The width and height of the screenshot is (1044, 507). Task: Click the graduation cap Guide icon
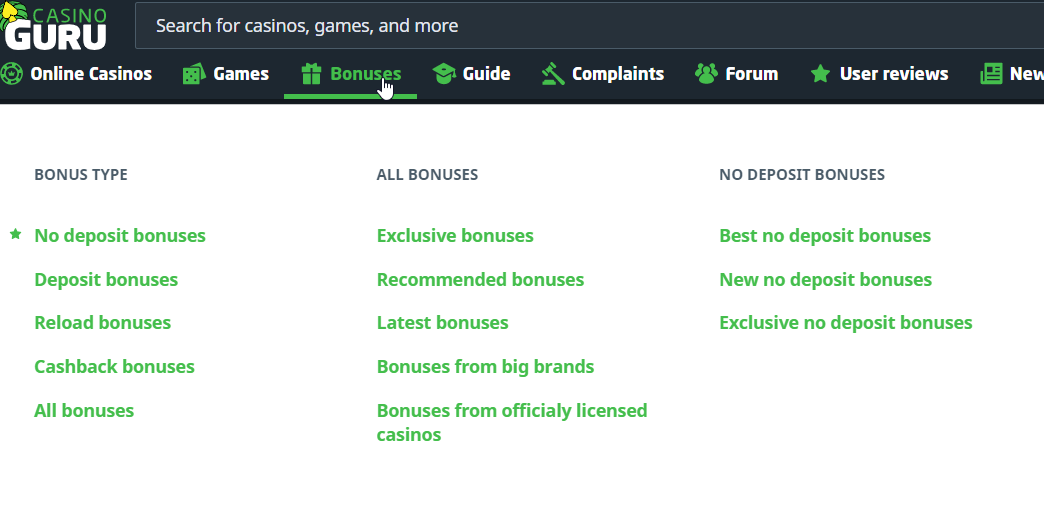[444, 74]
